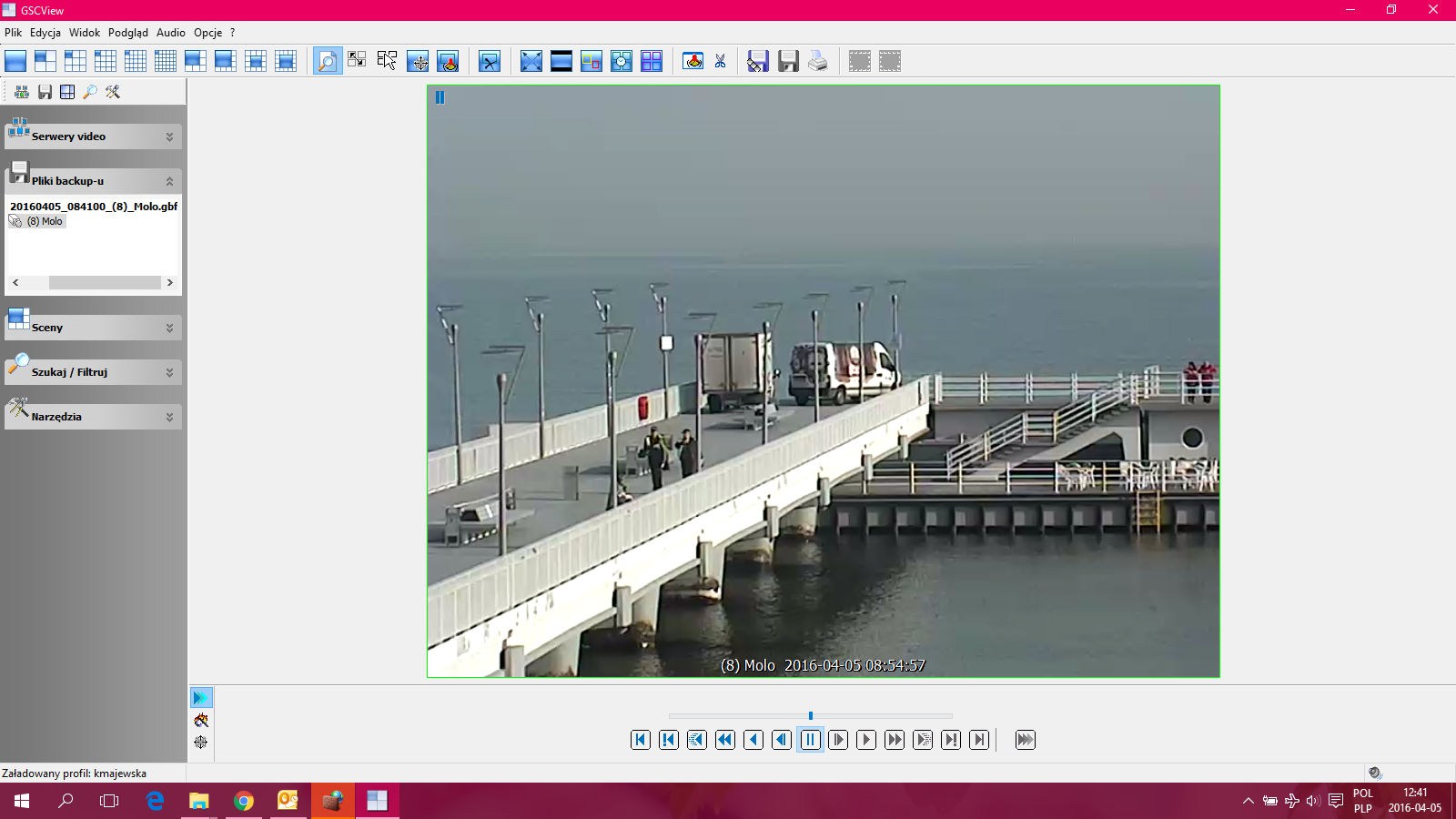This screenshot has width=1456, height=819.
Task: Click the widescreen black-bars display icon
Action: pos(561,61)
